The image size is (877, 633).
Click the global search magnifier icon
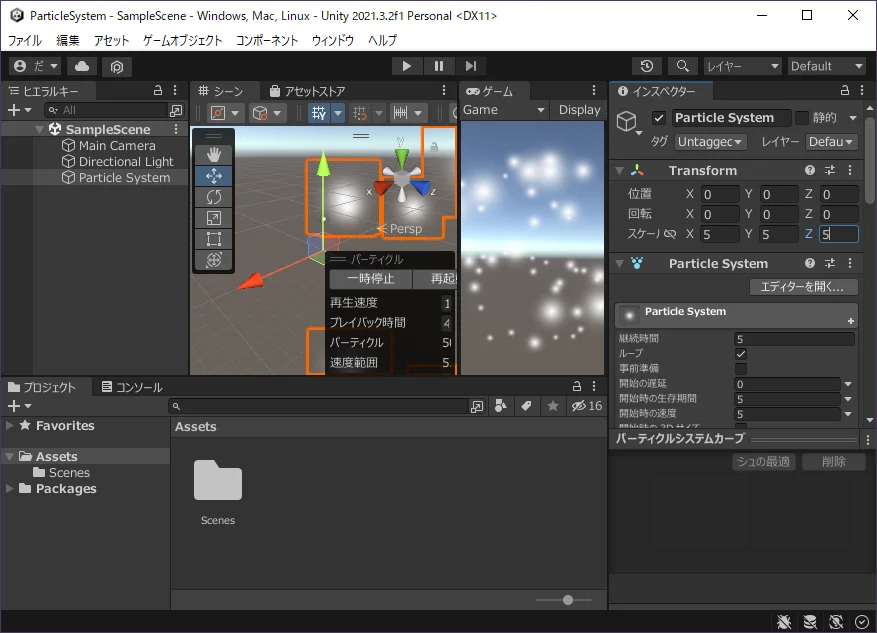tap(682, 66)
